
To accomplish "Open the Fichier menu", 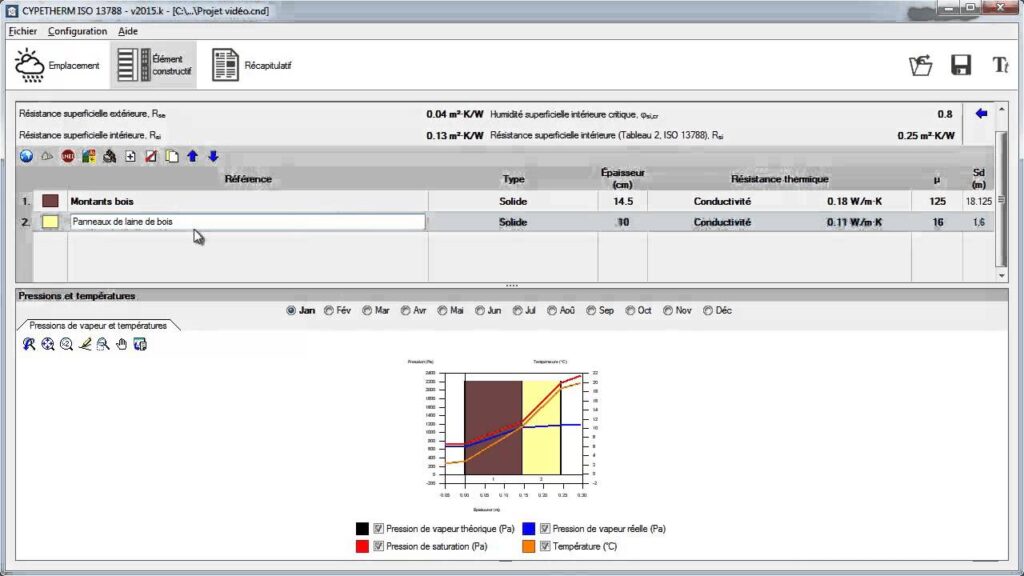I will click(x=22, y=31).
